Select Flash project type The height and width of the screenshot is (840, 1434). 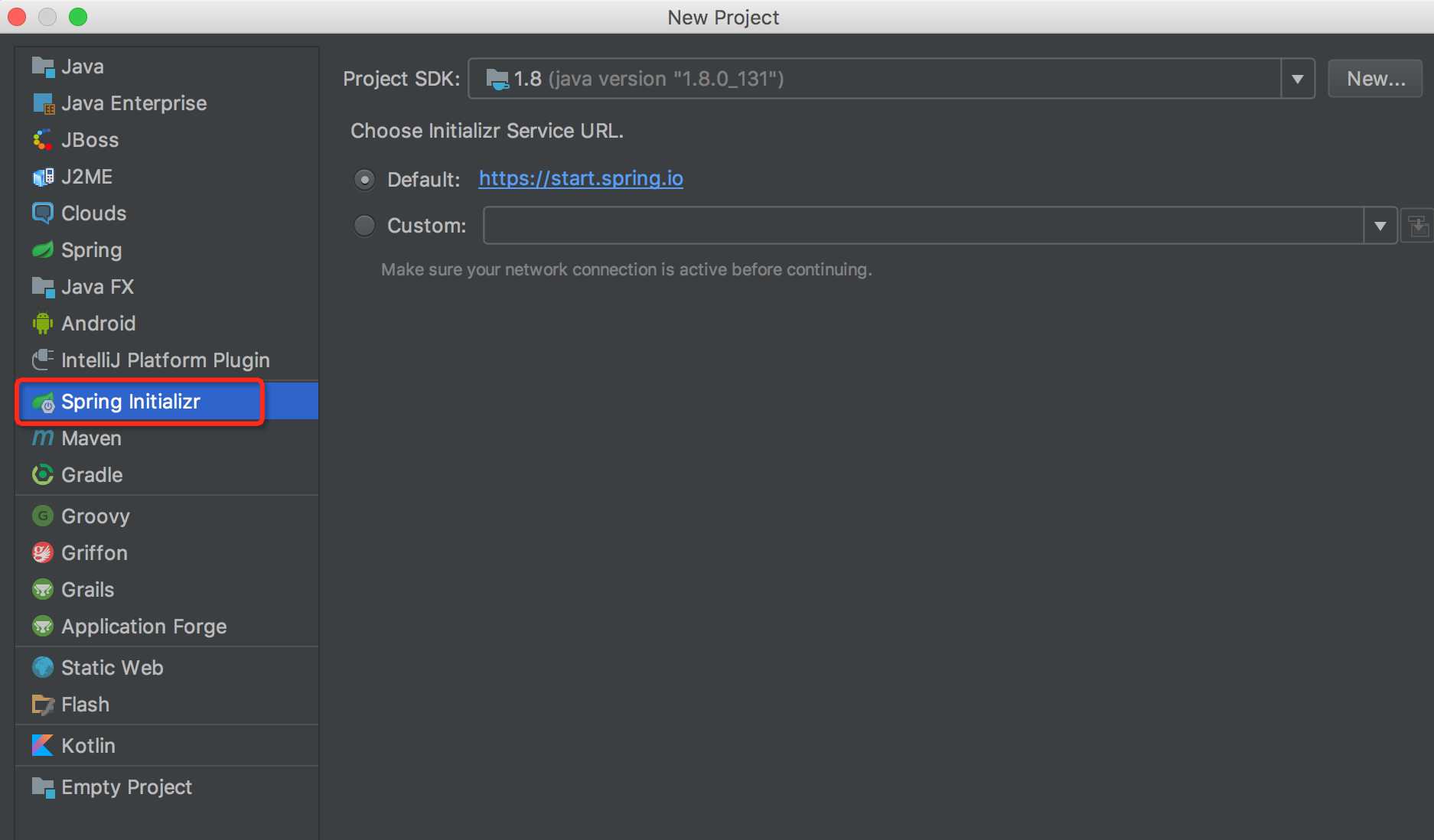pyautogui.click(x=167, y=705)
